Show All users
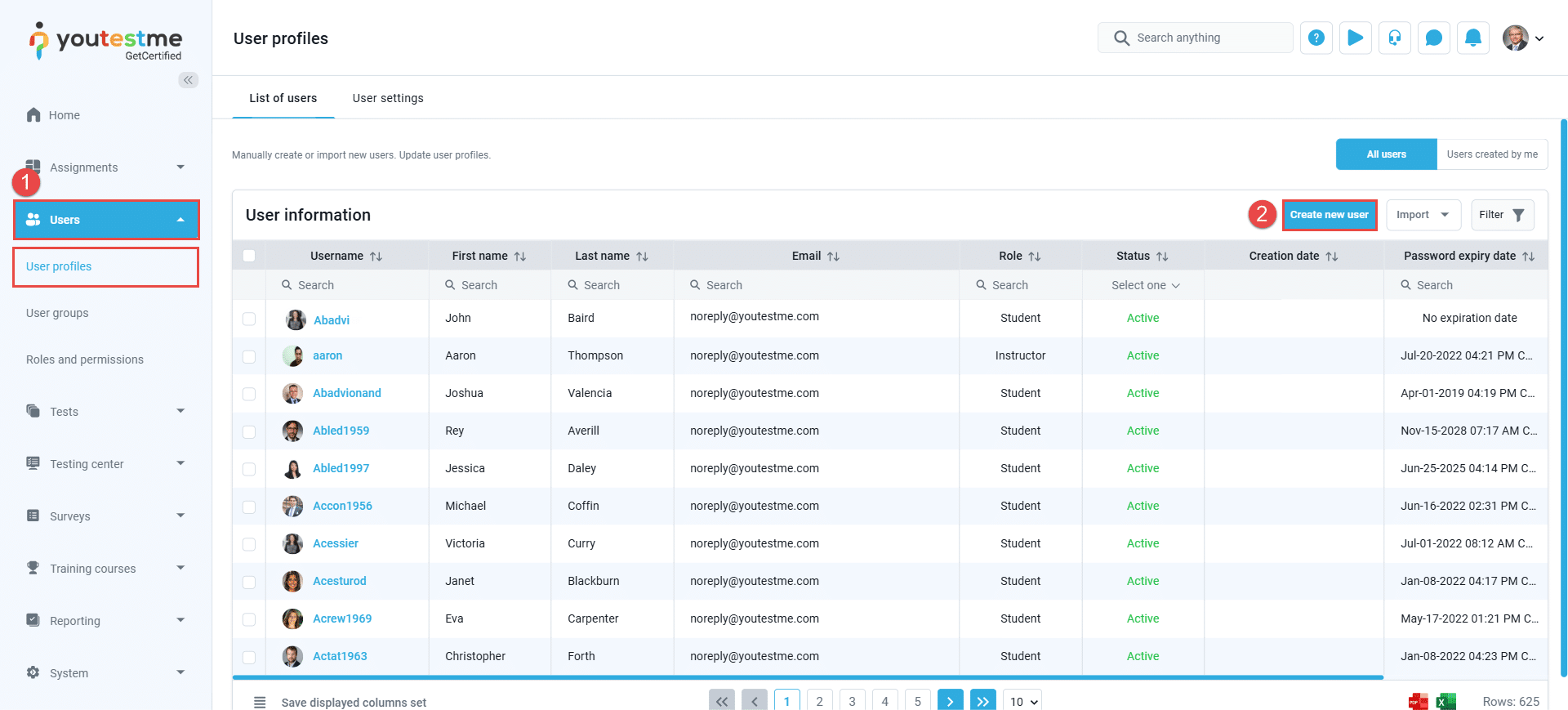1568x710 pixels. (1387, 154)
